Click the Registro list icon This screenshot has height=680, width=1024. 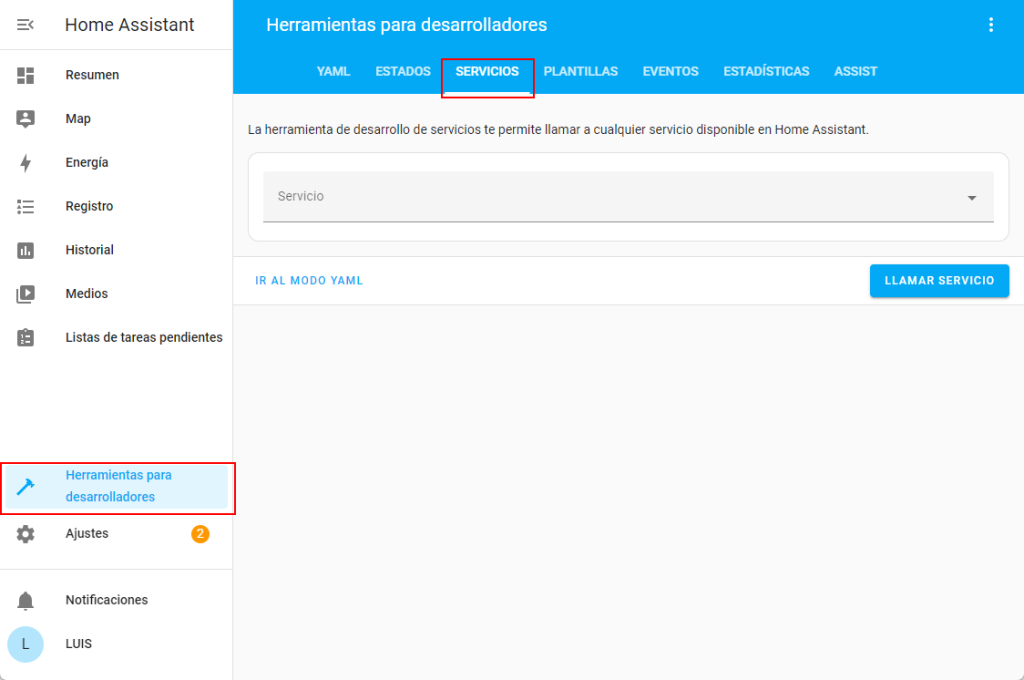pos(26,207)
